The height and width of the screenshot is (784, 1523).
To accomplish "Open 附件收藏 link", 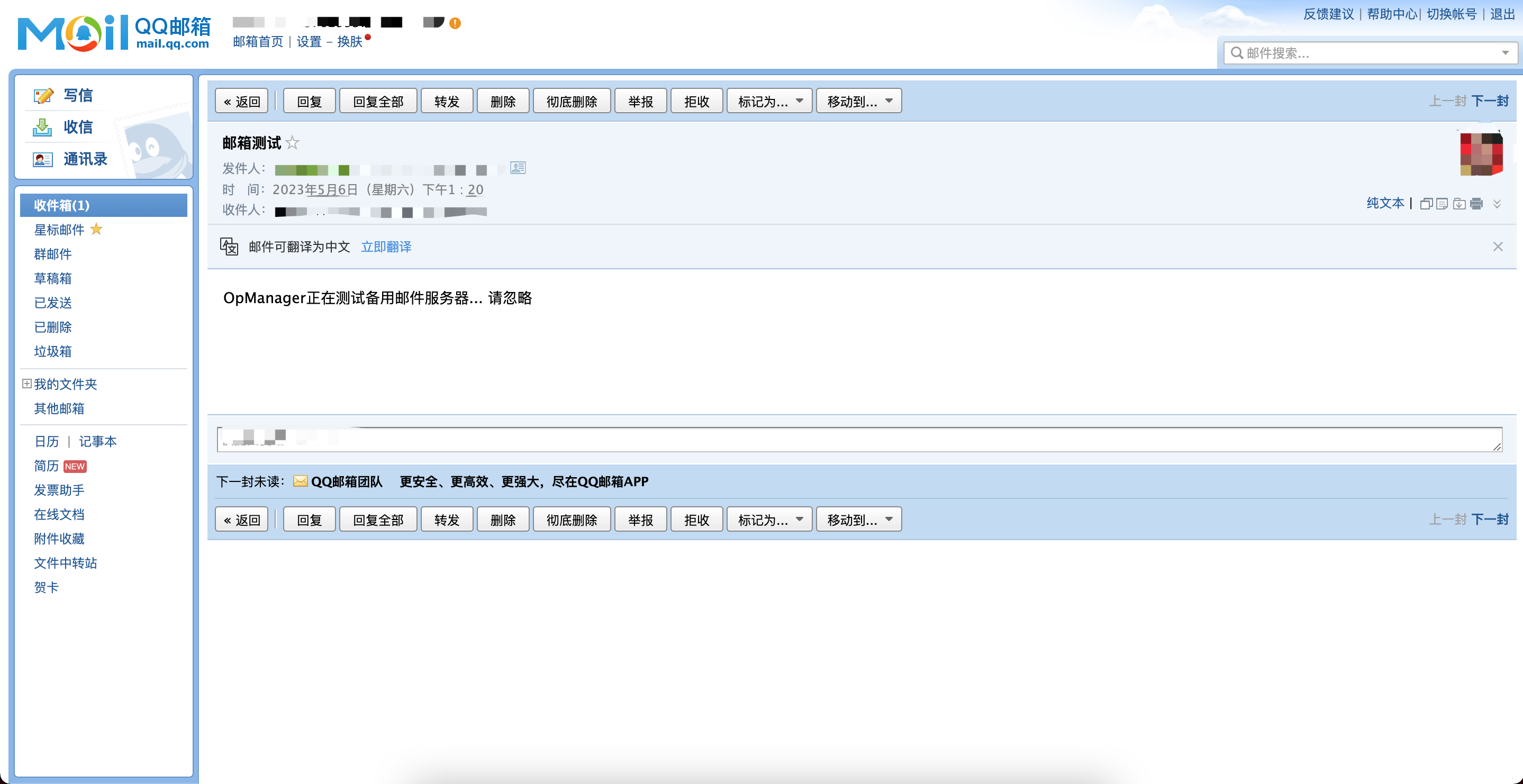I will coord(59,539).
